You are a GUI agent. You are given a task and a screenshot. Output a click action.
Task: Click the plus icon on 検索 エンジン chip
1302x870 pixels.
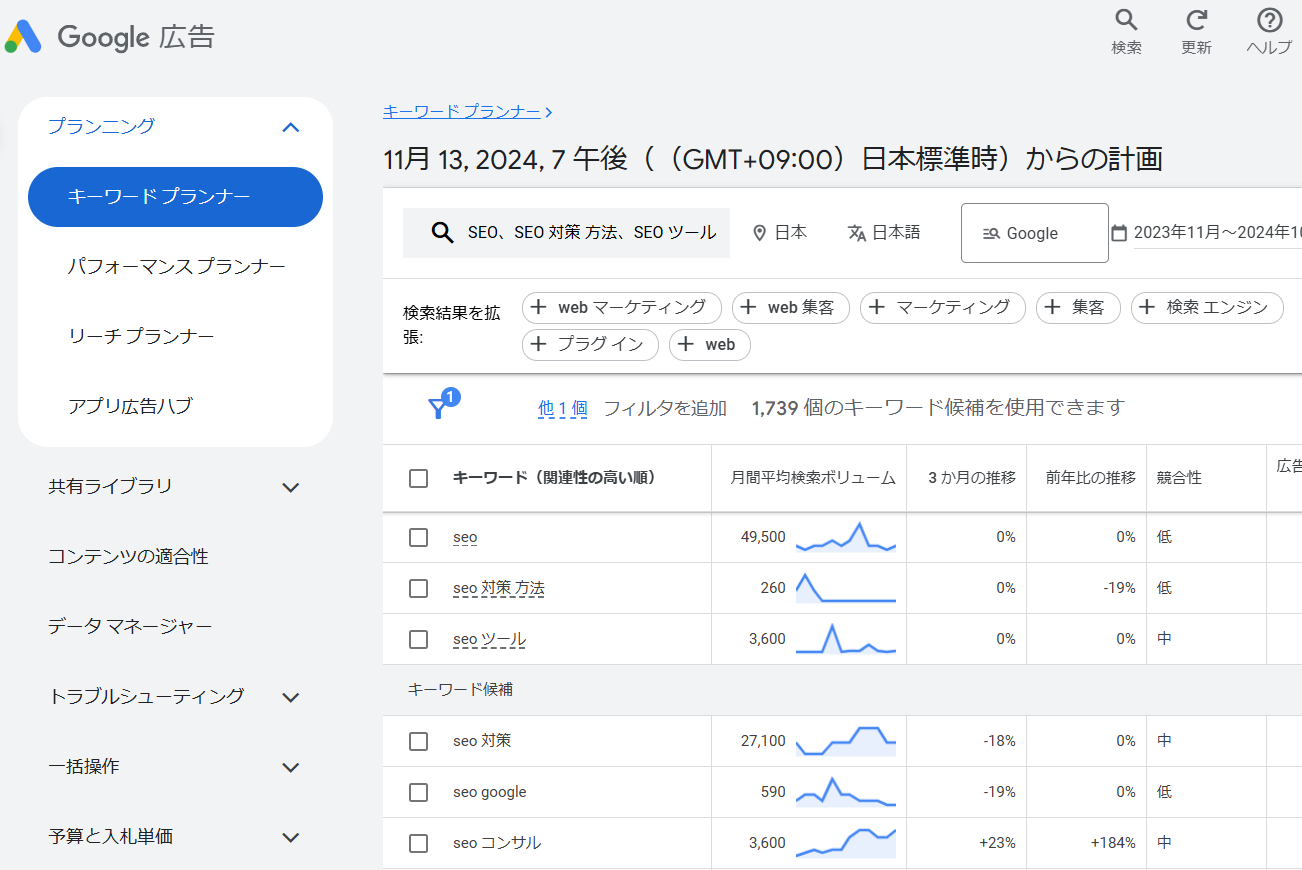pyautogui.click(x=1147, y=307)
